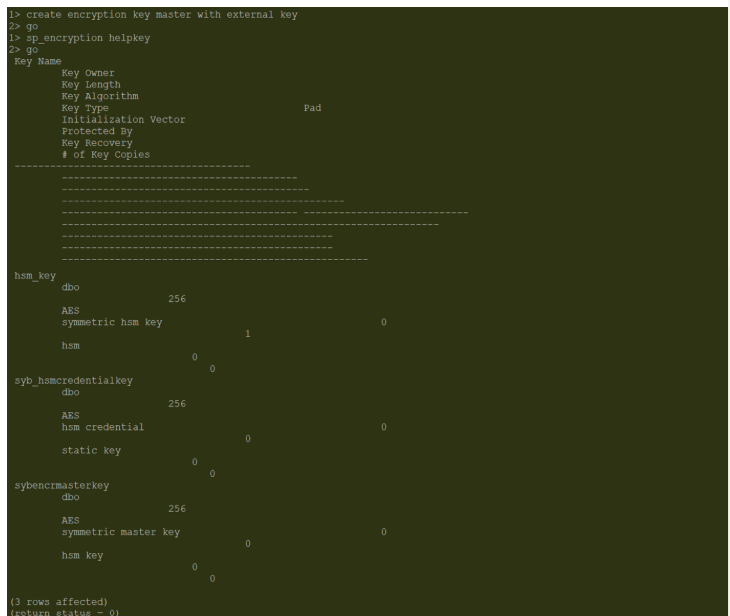Viewport: 730px width, 616px height.
Task: Click the Pad value '0' on the hsm credential row
Action: 384,427
